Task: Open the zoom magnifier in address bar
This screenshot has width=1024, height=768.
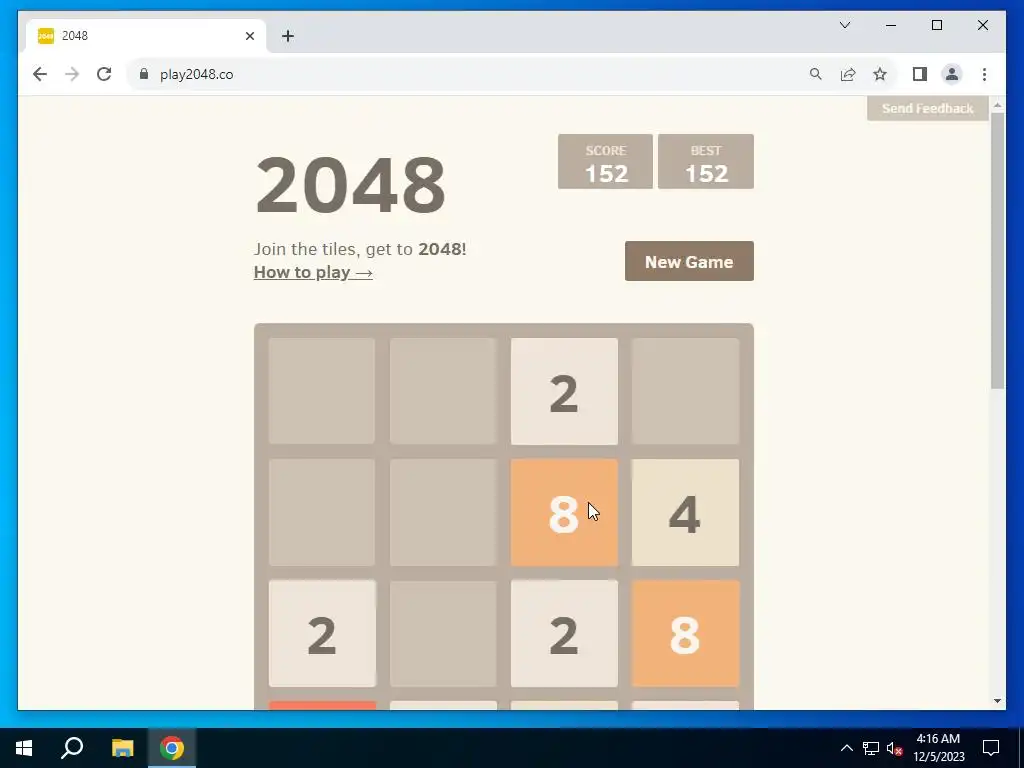Action: (815, 74)
